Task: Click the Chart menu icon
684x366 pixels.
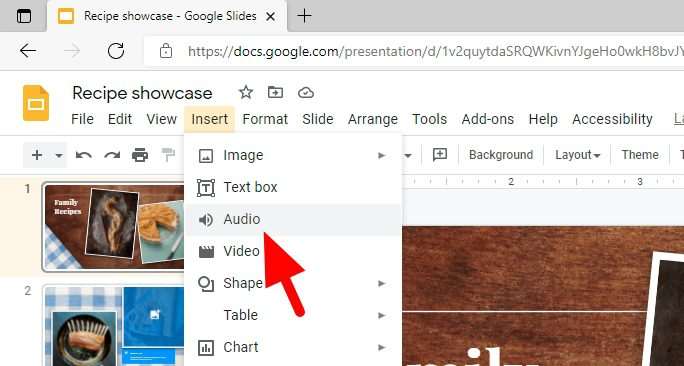Action: (206, 348)
